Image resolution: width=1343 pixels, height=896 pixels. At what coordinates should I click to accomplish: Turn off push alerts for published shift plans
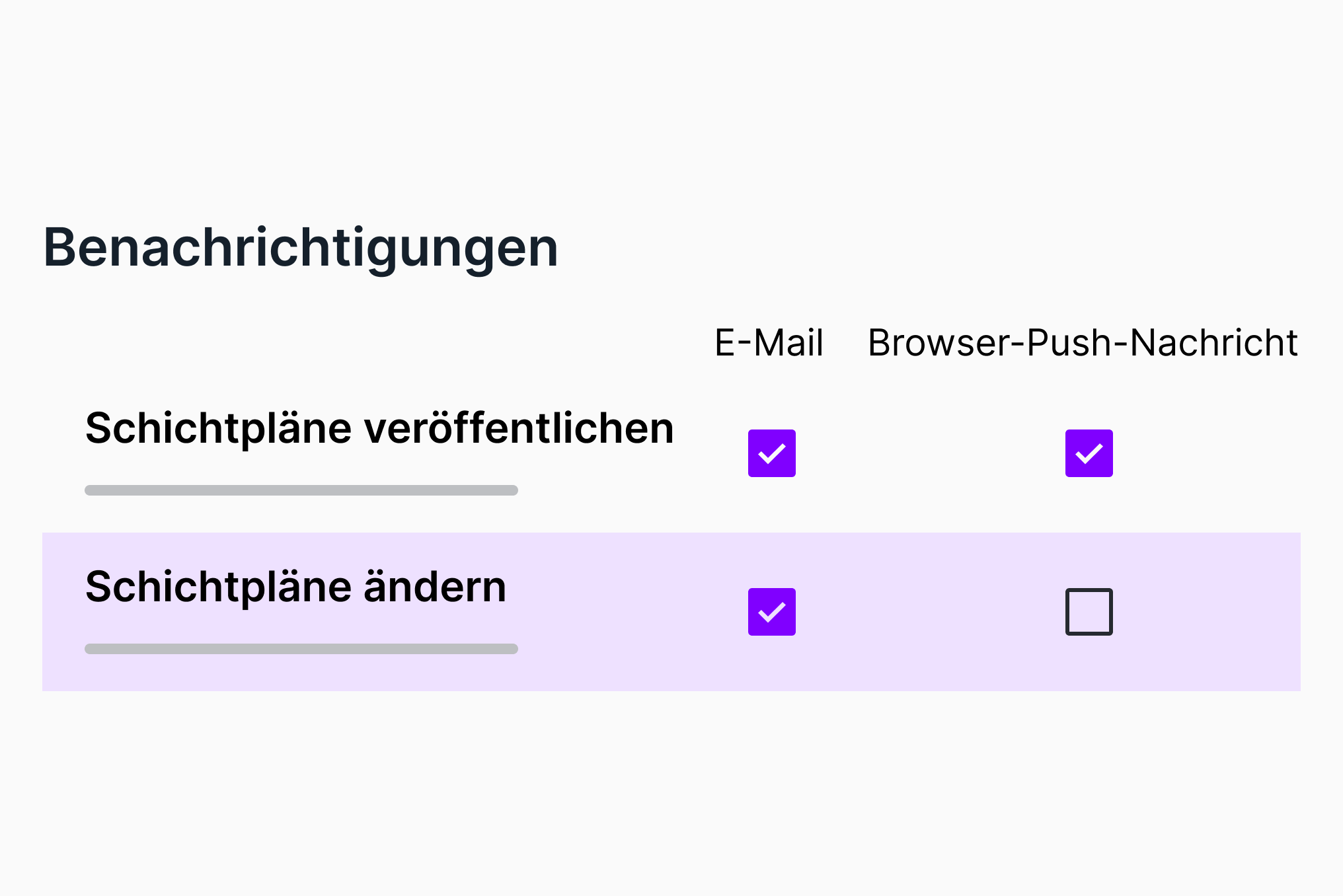coord(1089,453)
